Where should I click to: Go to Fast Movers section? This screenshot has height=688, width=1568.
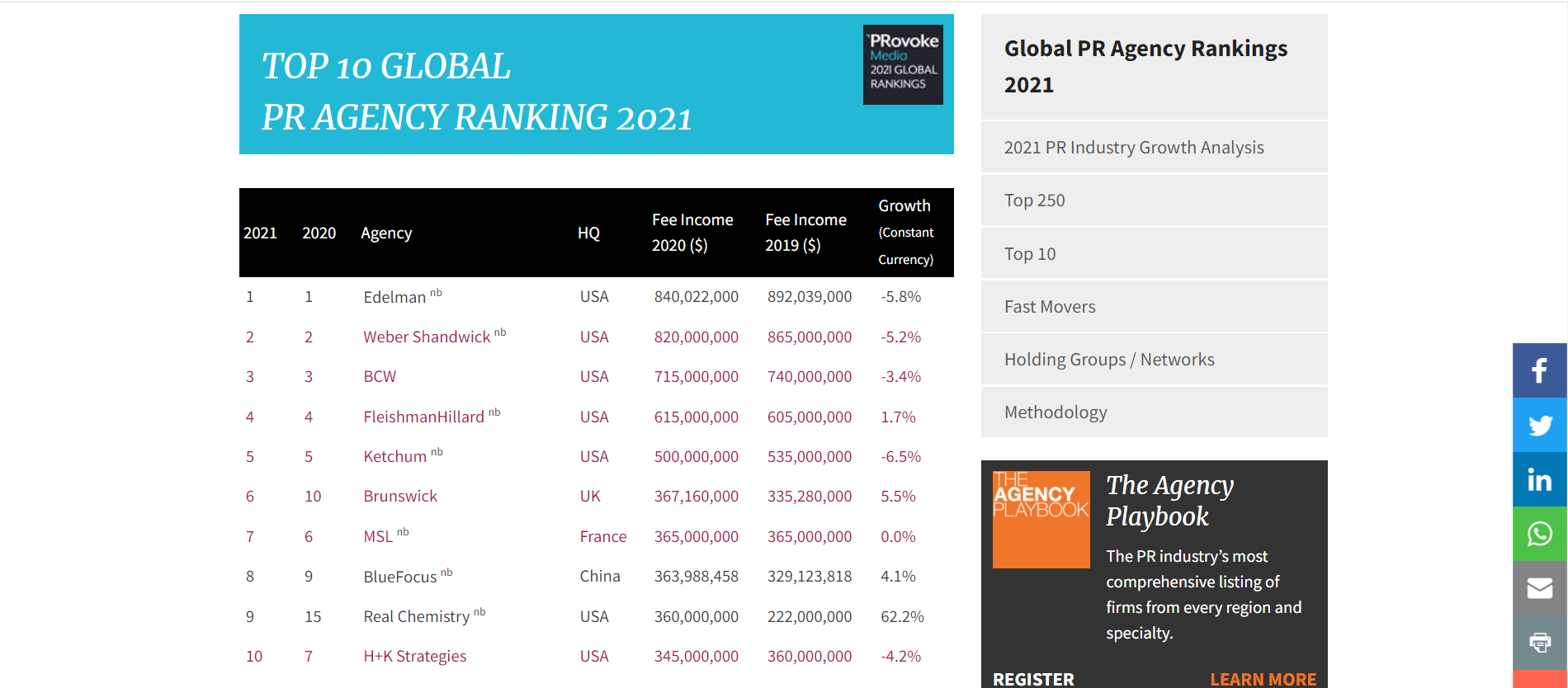pos(1154,307)
